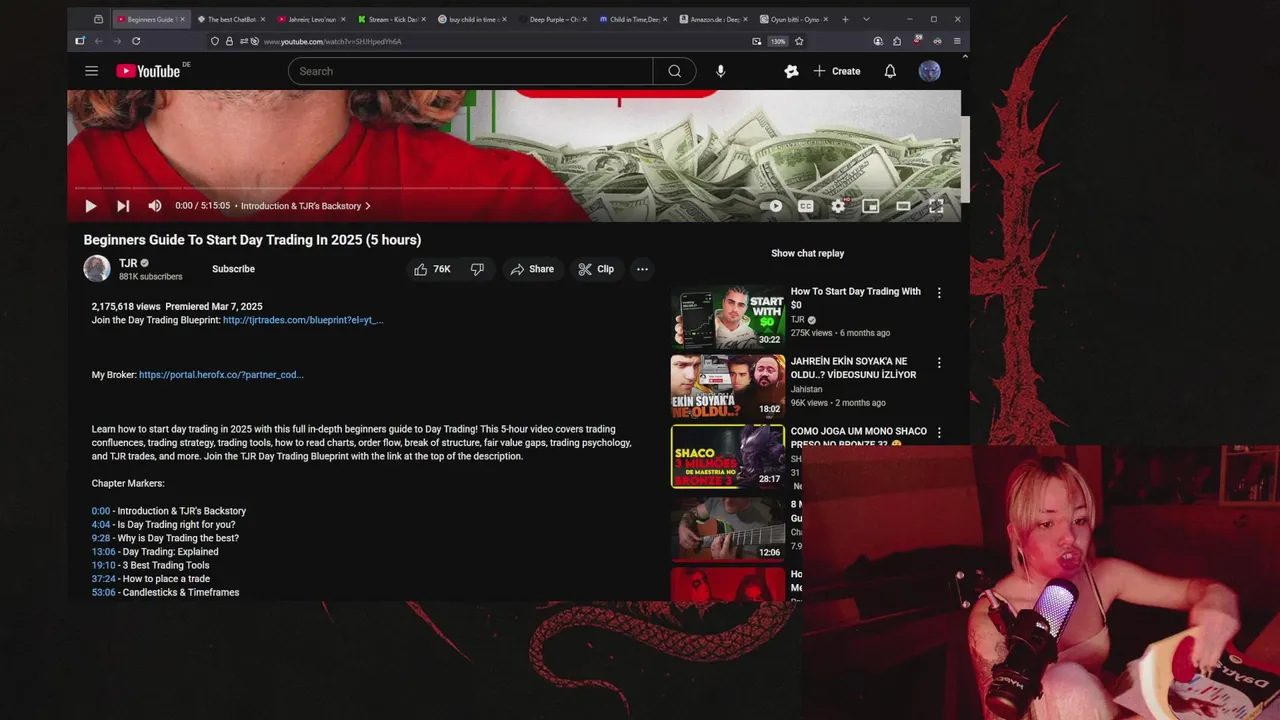
Task: Switch to 'Deep Purple' browser tab
Action: (x=551, y=19)
